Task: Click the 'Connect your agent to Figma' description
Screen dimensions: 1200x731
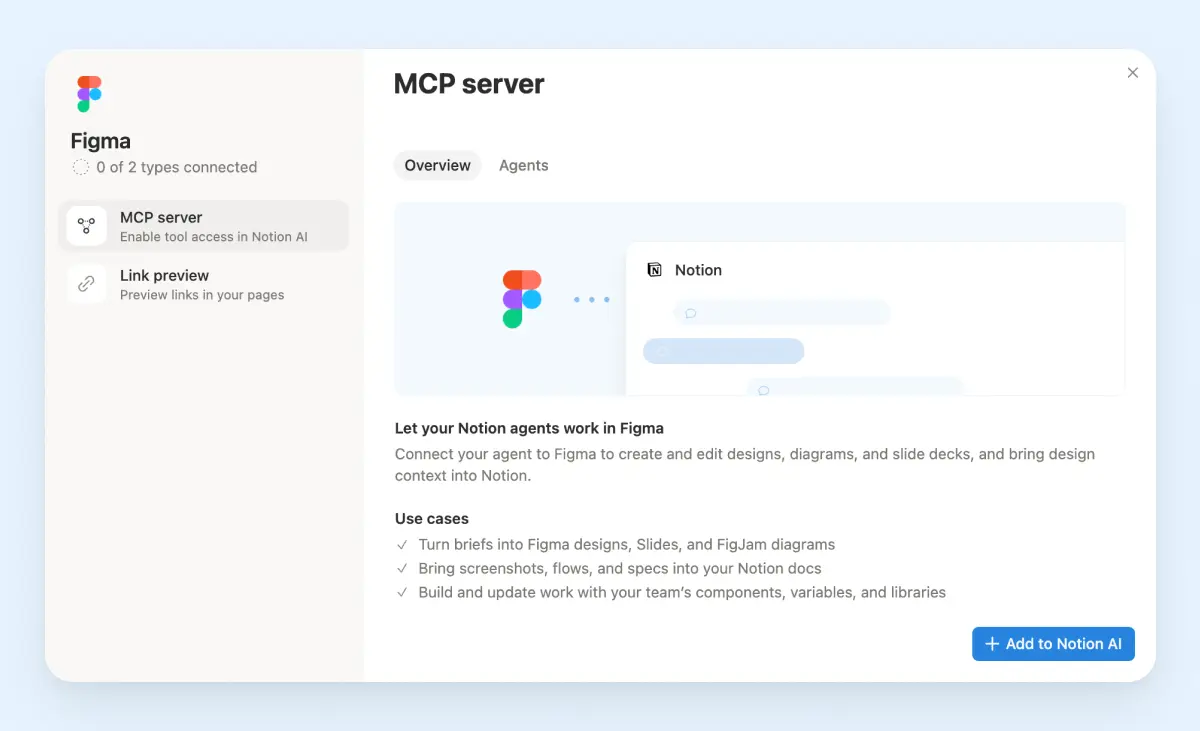Action: point(745,465)
